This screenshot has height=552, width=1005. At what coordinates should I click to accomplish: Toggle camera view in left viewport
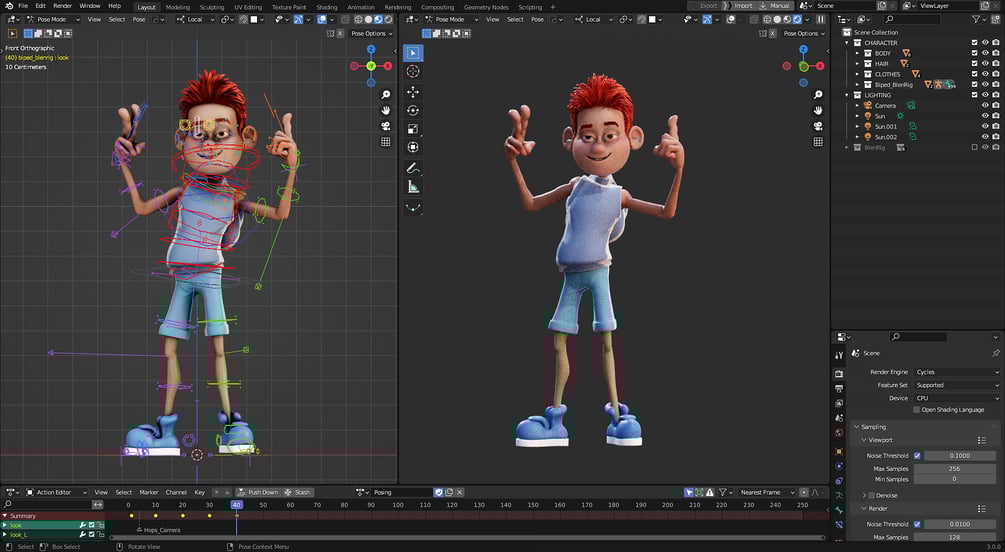click(386, 126)
